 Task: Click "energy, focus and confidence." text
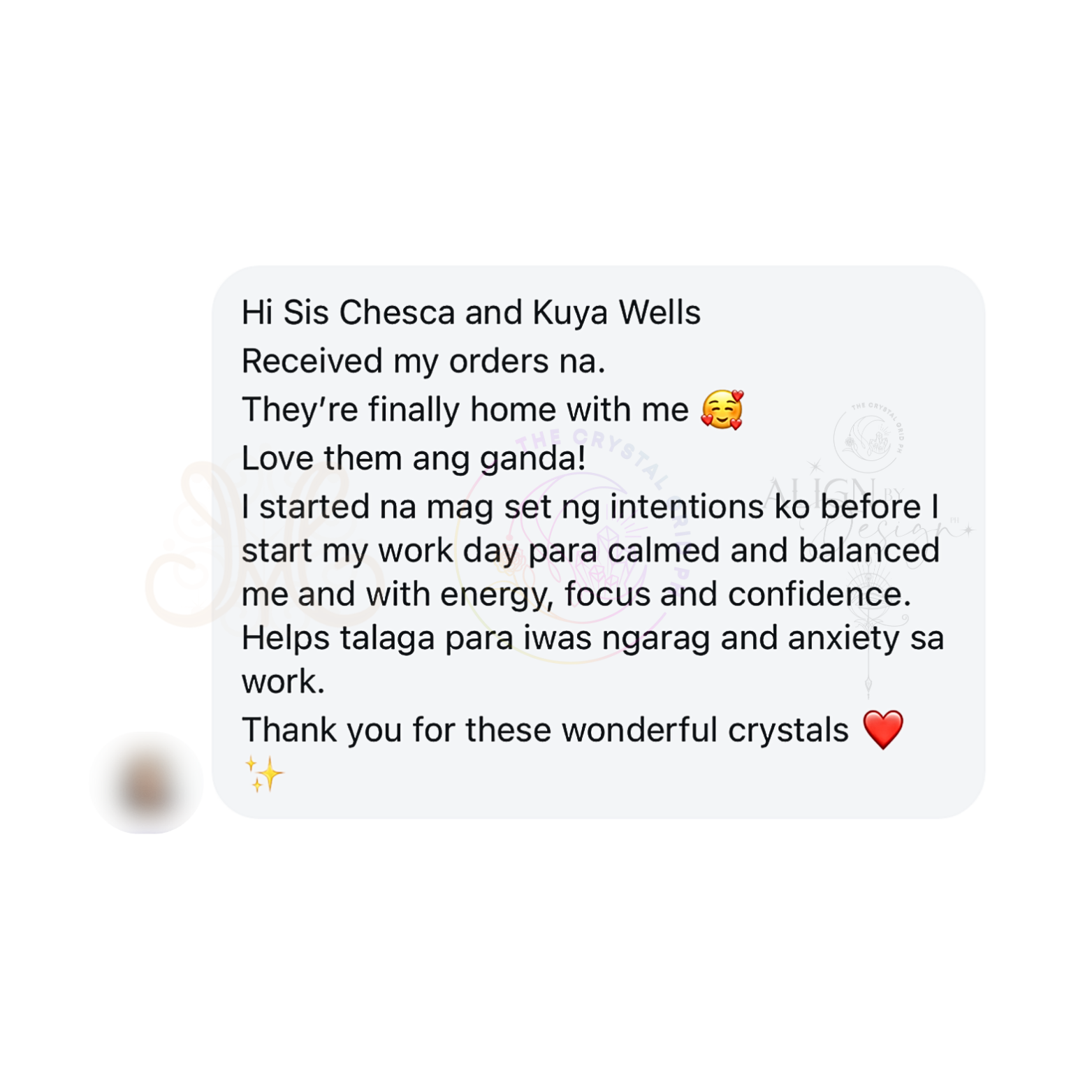coord(676,595)
